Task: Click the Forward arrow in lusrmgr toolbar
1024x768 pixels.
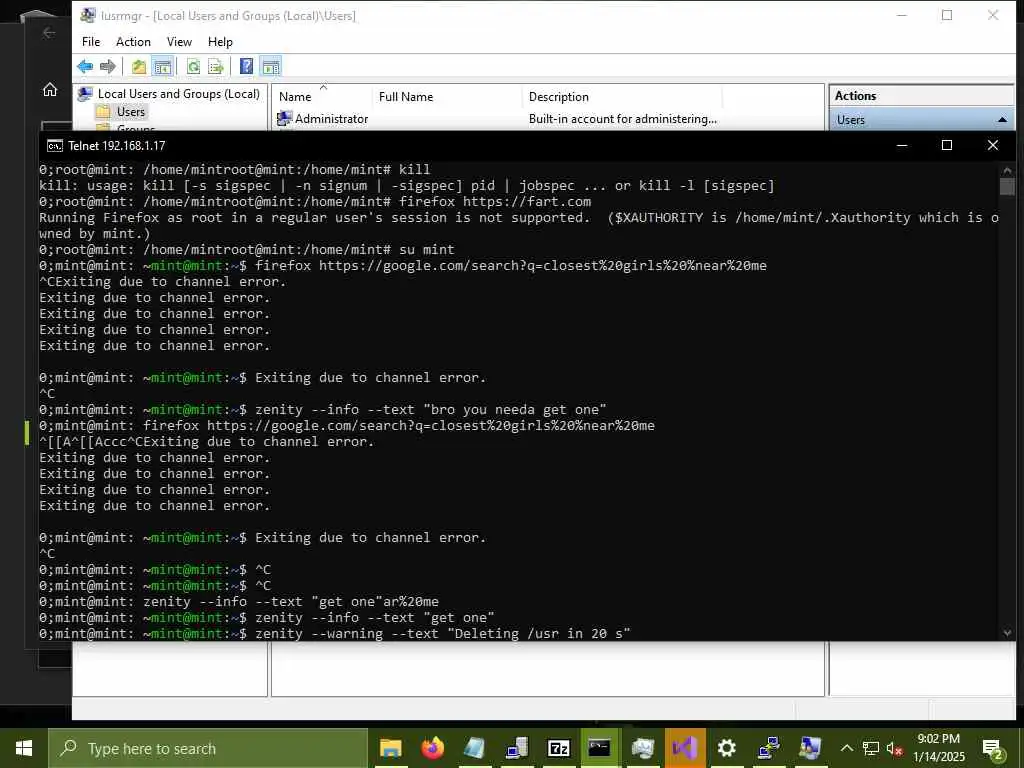Action: point(108,67)
